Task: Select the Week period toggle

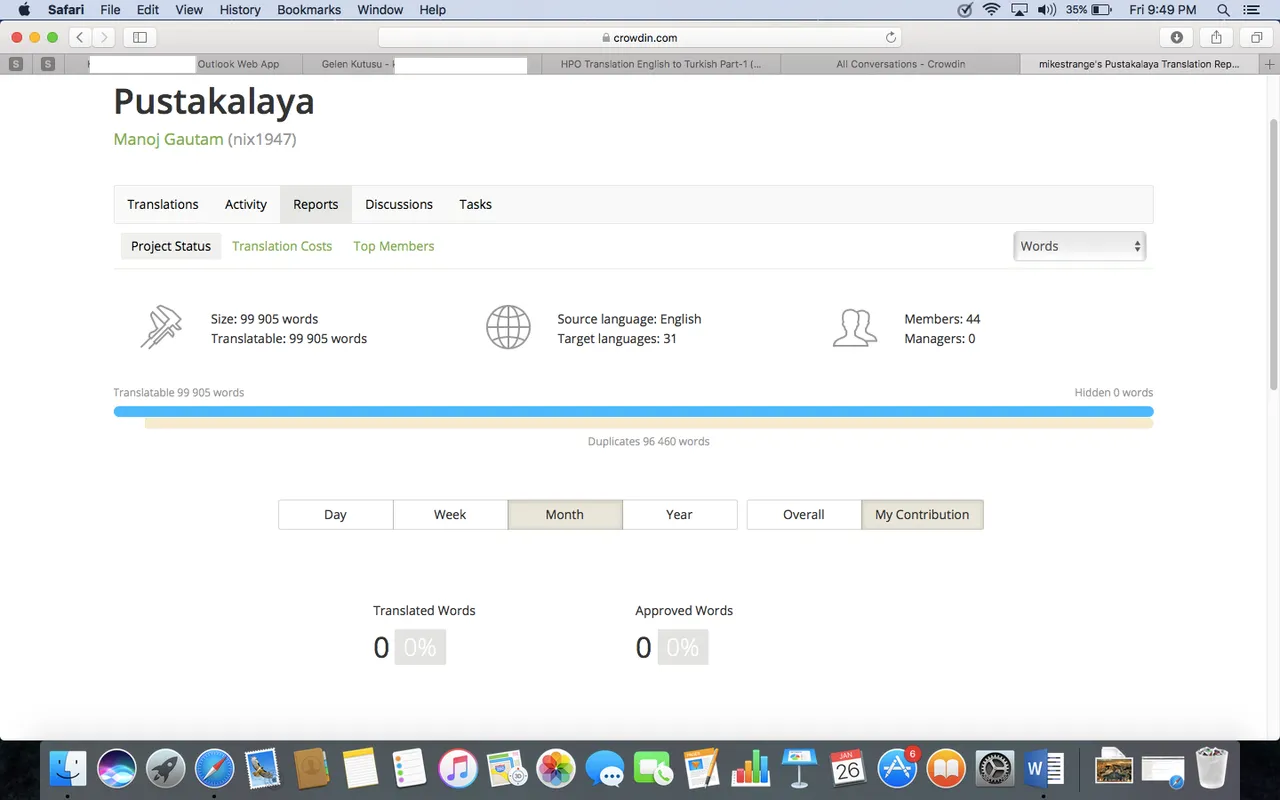Action: coord(450,514)
